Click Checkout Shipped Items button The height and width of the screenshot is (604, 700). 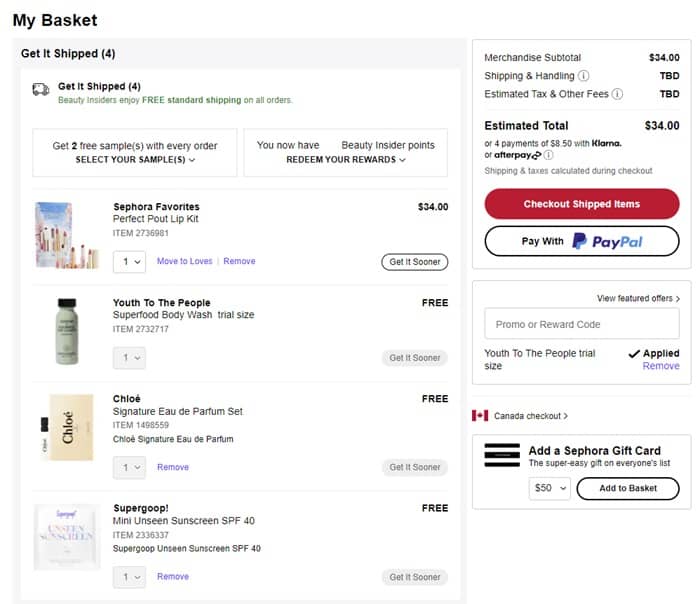point(581,204)
